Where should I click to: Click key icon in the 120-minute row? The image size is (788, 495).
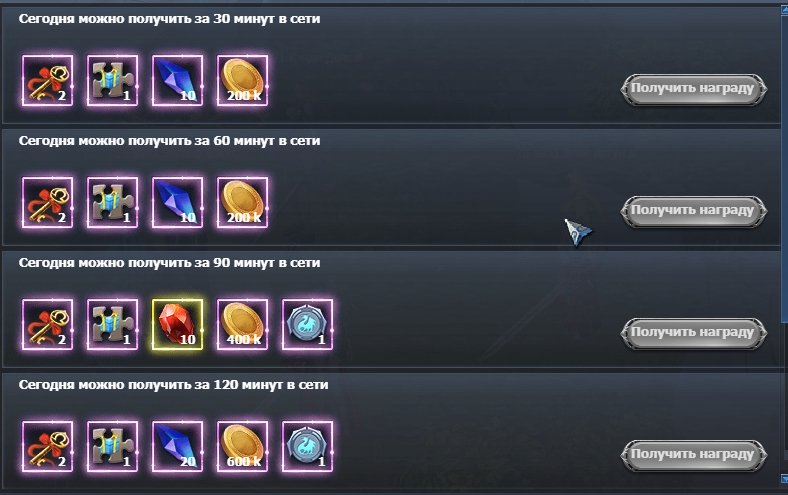[47, 447]
